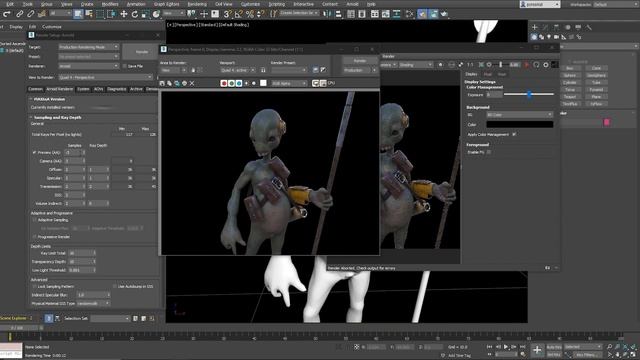The width and height of the screenshot is (640, 360).
Task: Click the Box primitive button
Action: pyautogui.click(x=570, y=68)
